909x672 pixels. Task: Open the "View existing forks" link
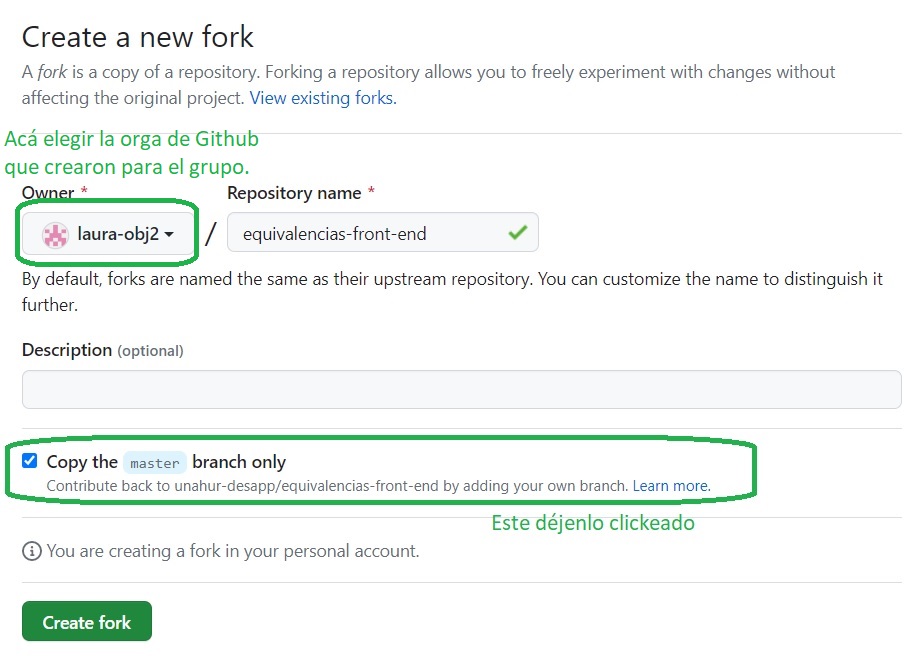(x=321, y=97)
